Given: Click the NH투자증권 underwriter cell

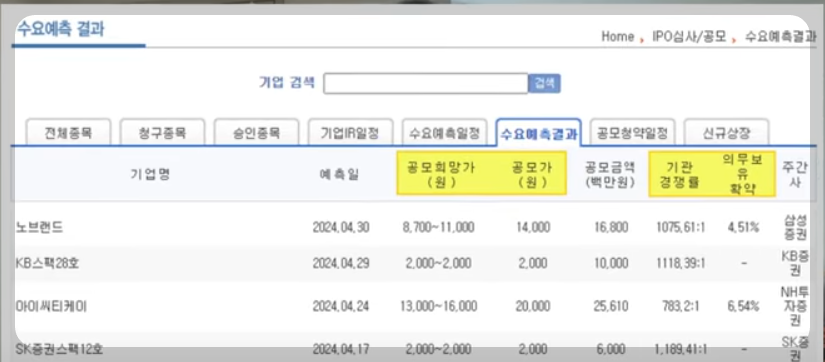Looking at the screenshot, I should [x=795, y=306].
